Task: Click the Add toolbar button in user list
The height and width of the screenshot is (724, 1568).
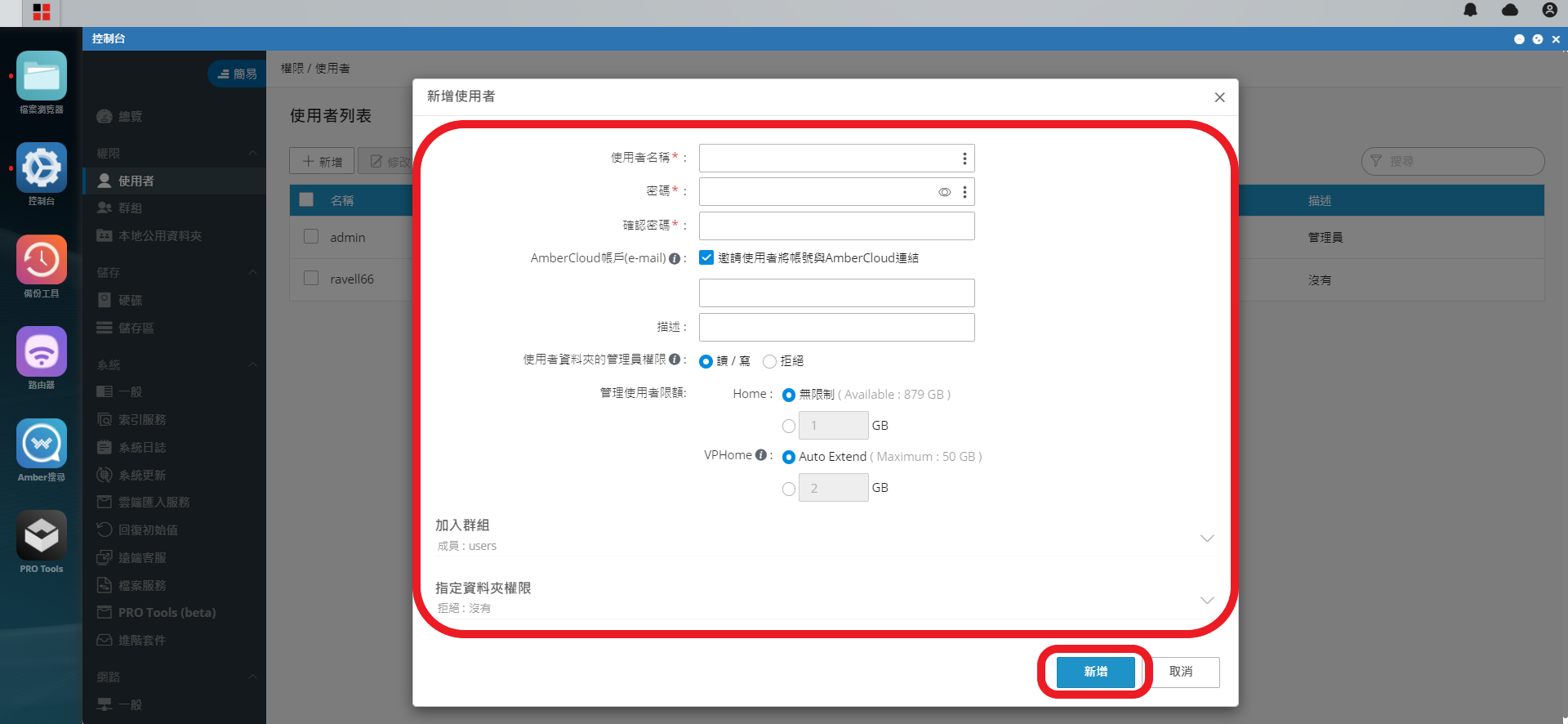Action: [322, 161]
